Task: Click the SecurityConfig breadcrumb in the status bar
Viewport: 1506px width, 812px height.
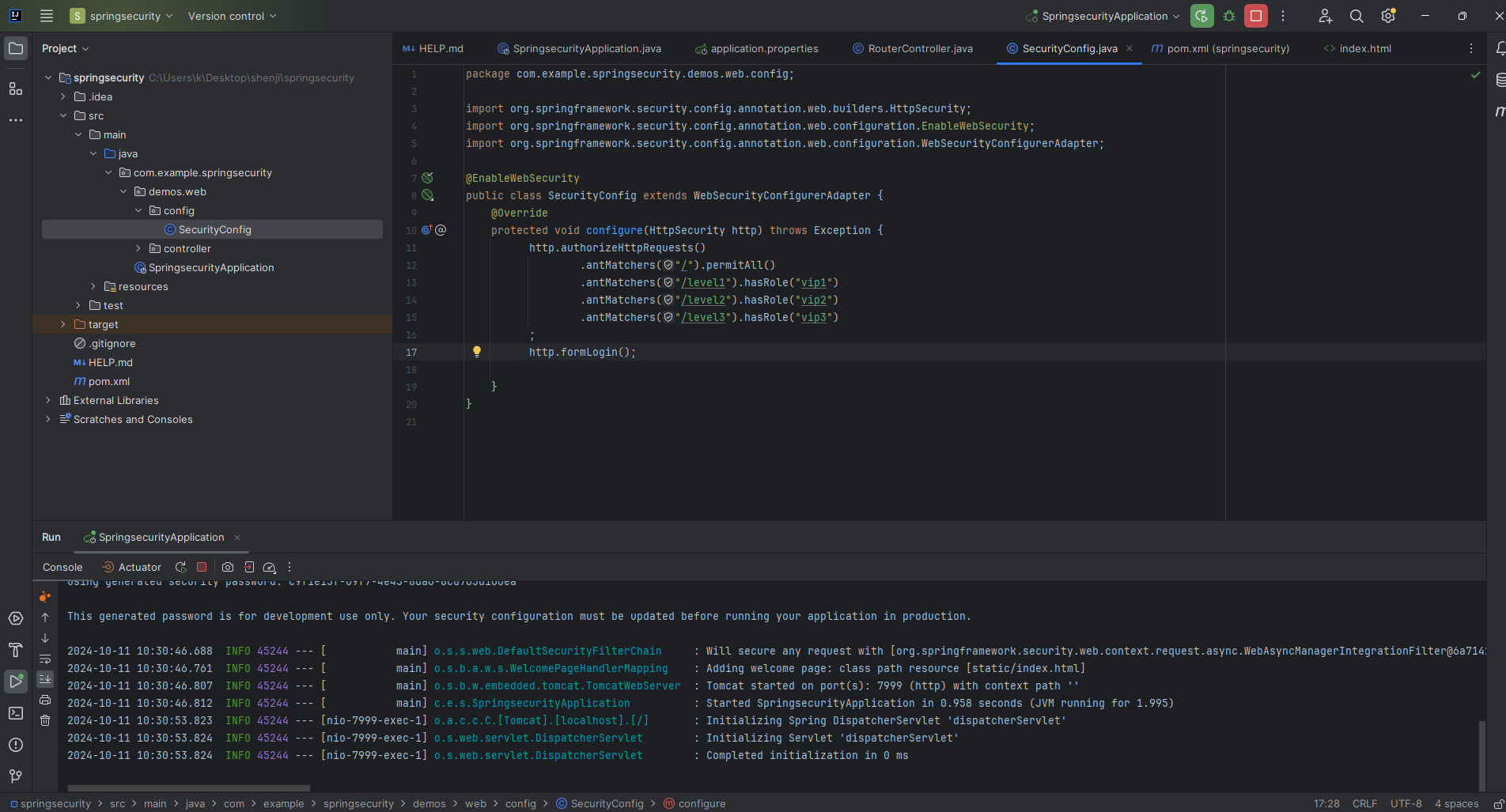Action: click(600, 803)
